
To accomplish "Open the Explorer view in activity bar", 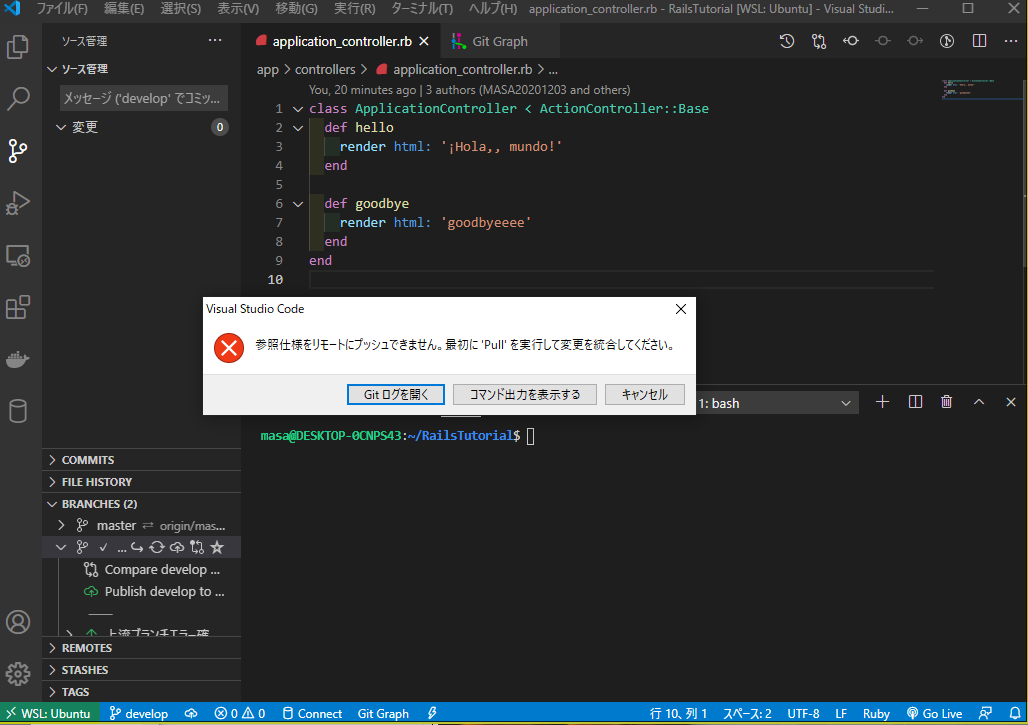I will [18, 47].
